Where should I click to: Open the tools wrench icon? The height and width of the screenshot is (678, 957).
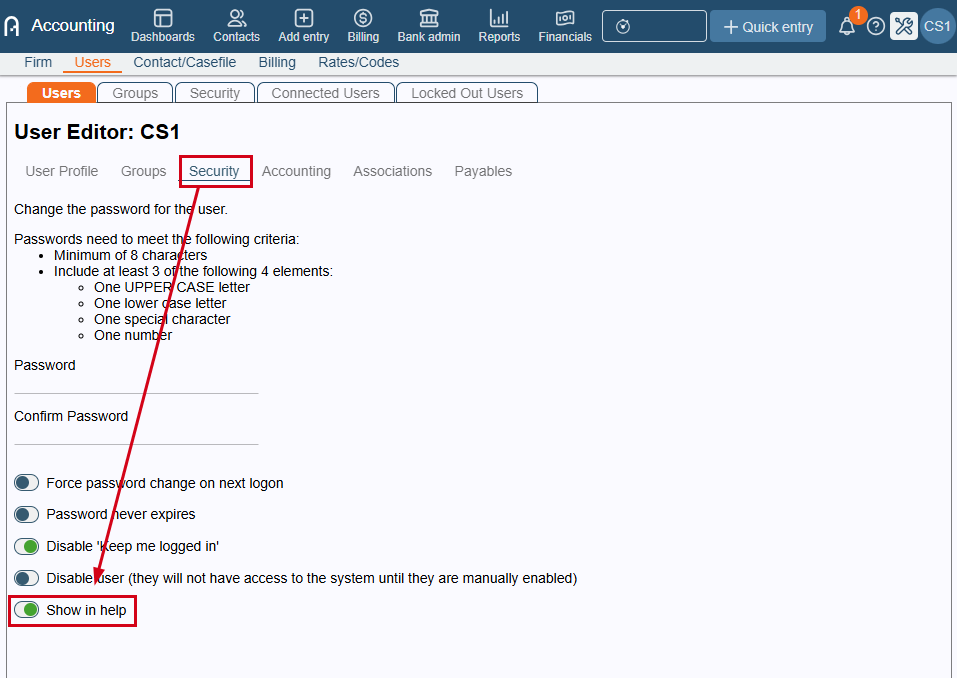click(x=904, y=26)
